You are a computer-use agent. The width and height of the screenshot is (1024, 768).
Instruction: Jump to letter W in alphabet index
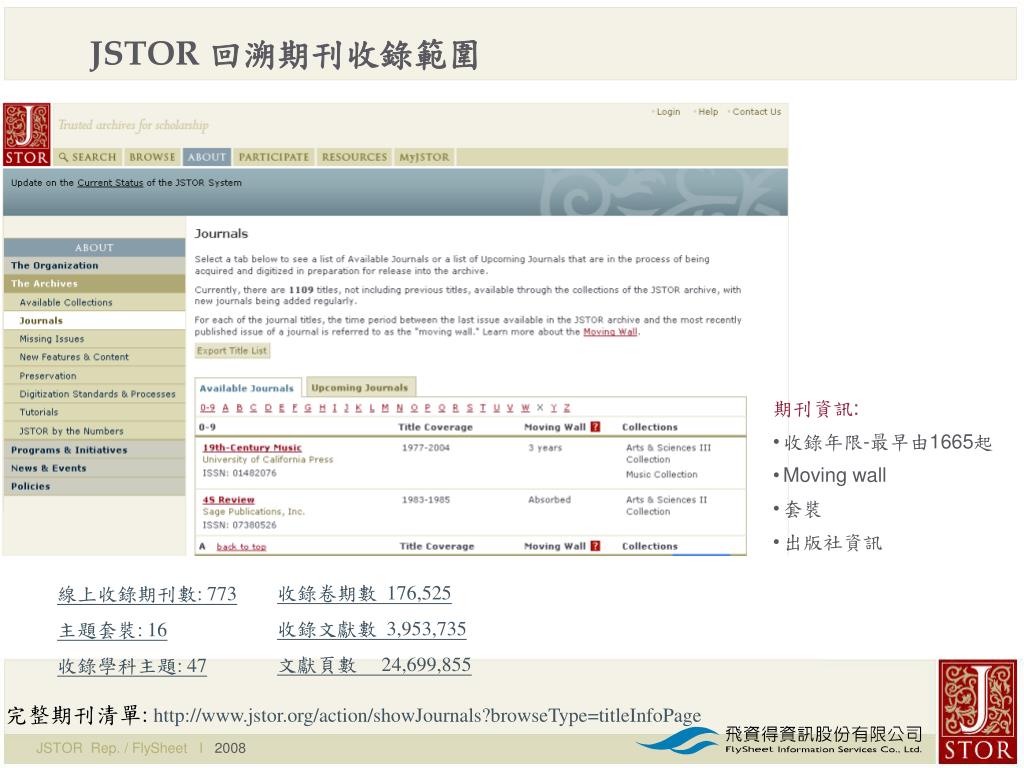[525, 408]
